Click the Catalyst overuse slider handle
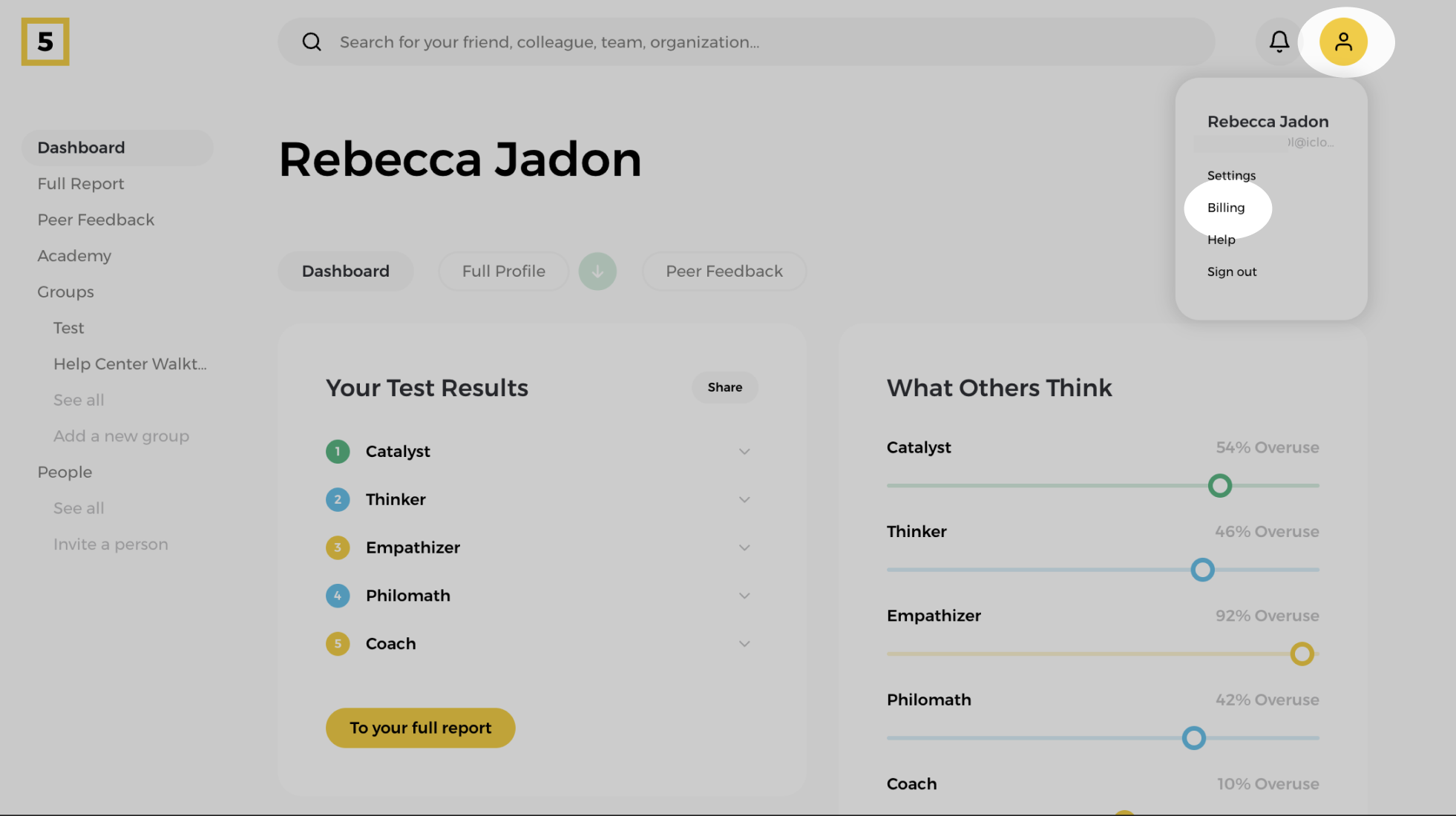The height and width of the screenshot is (816, 1456). tap(1219, 486)
